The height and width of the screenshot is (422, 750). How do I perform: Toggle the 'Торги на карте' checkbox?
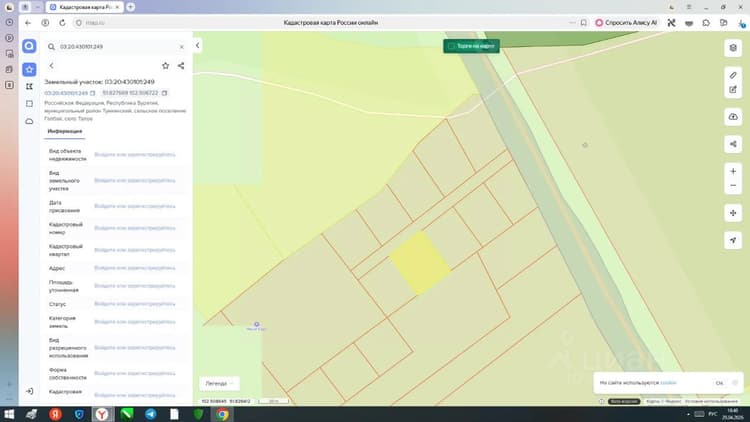click(451, 46)
